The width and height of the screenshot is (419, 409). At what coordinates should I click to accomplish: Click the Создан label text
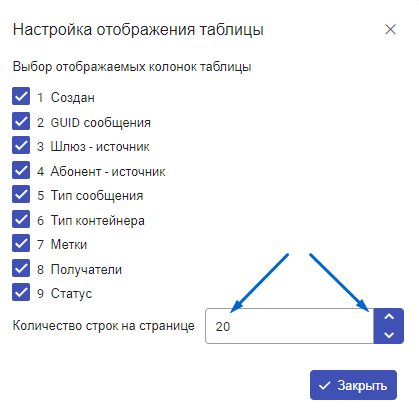coord(72,97)
